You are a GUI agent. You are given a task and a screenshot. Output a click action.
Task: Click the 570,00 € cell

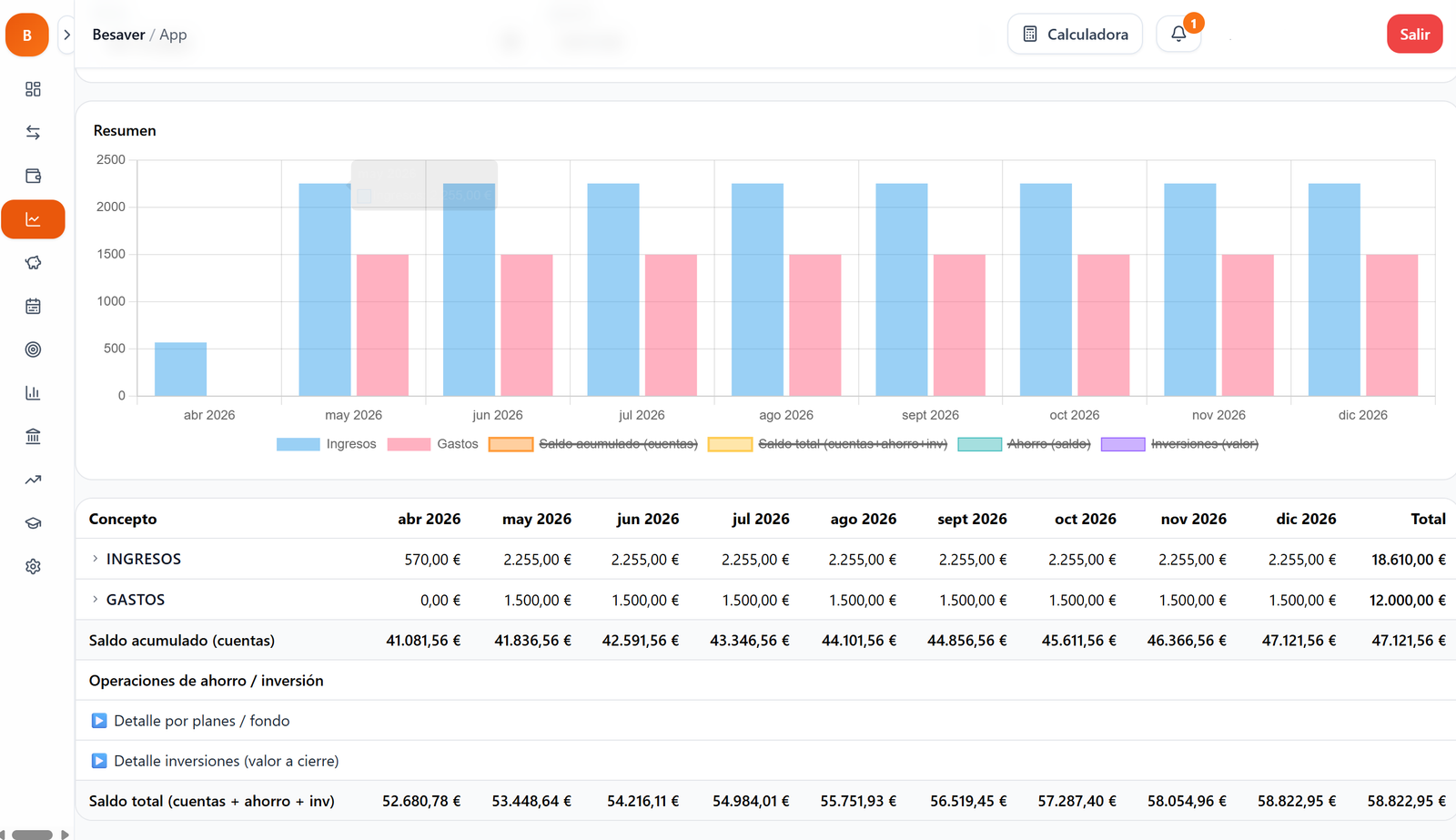(x=432, y=560)
